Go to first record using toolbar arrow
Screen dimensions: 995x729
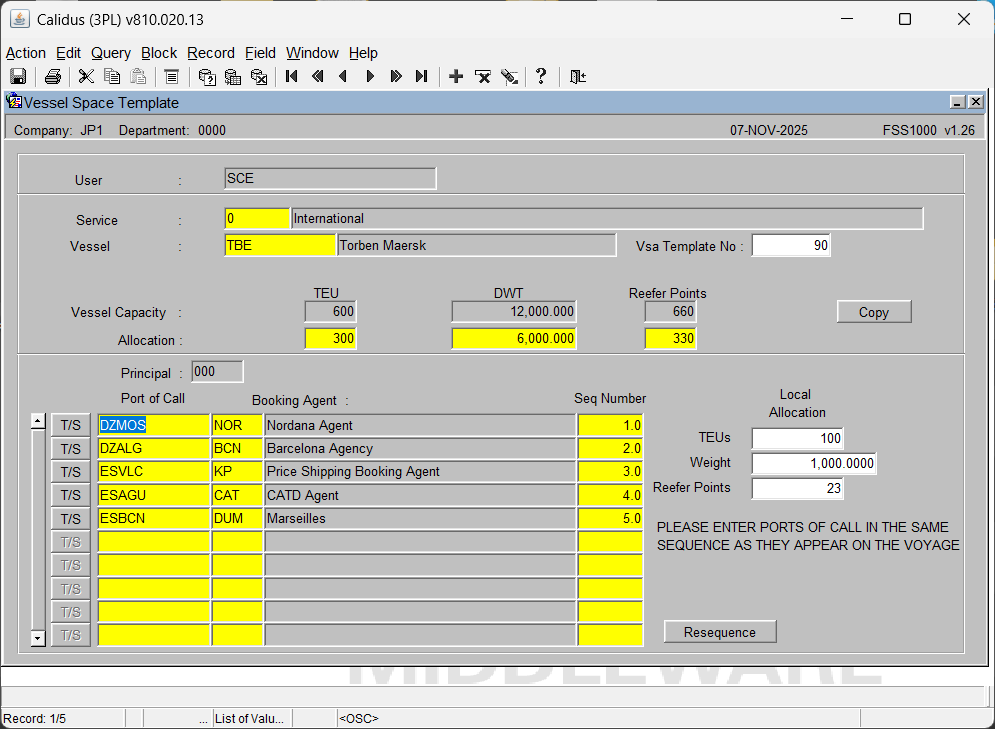pyautogui.click(x=292, y=77)
